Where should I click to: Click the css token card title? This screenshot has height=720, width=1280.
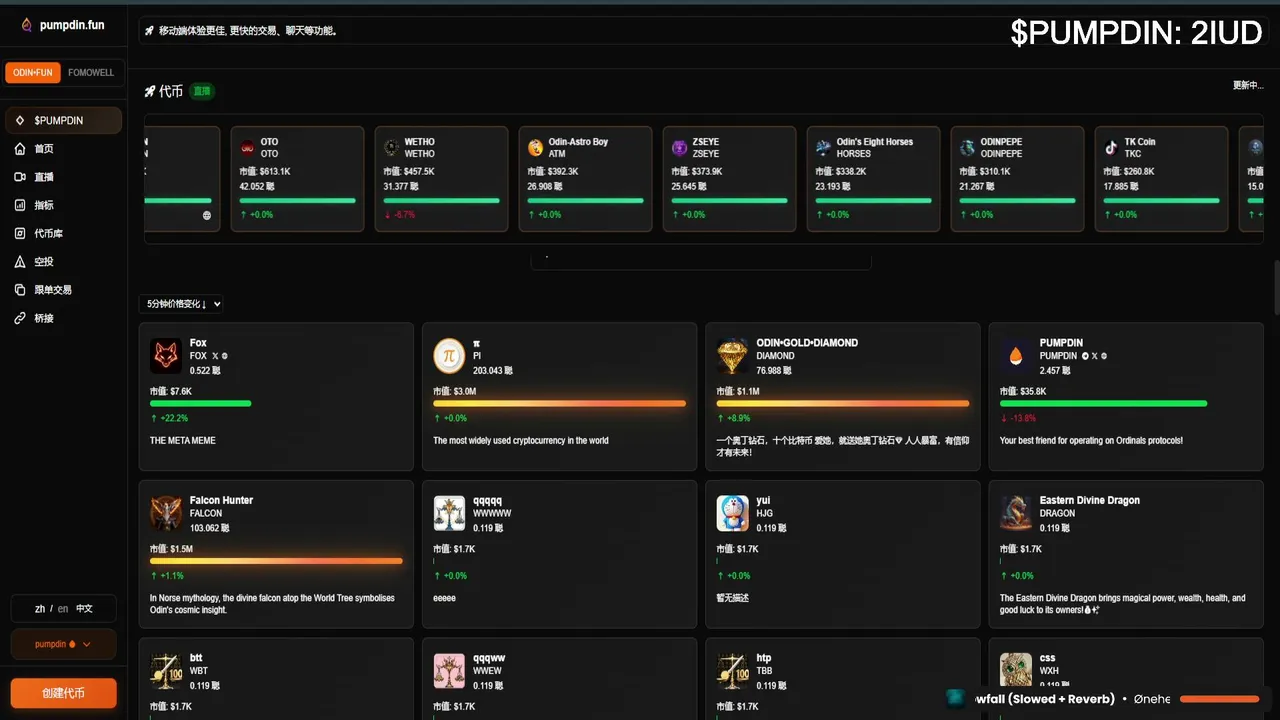pyautogui.click(x=1047, y=658)
